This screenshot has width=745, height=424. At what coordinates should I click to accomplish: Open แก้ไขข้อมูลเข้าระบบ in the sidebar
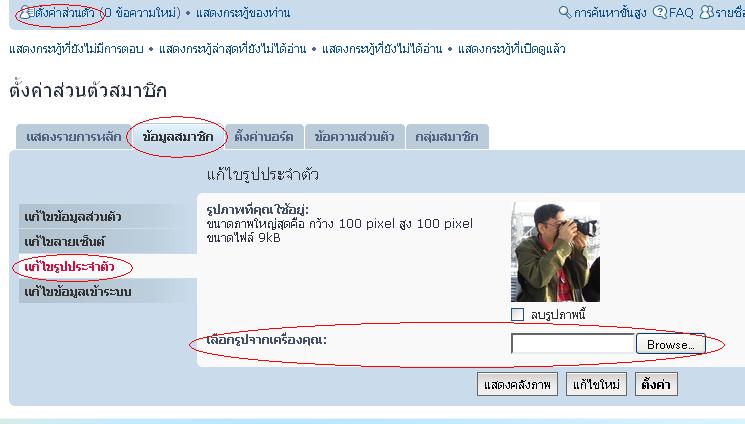(77, 292)
